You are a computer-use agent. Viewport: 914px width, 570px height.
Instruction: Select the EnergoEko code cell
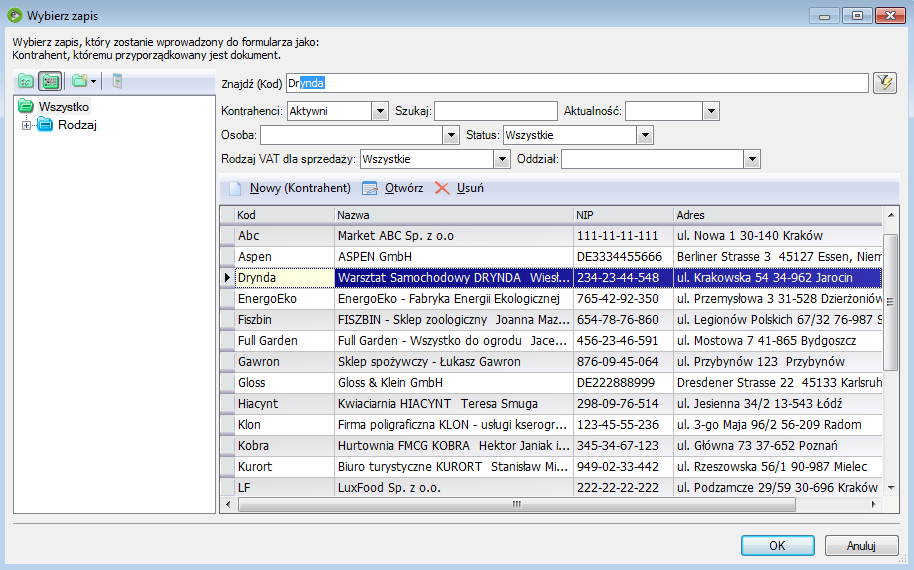click(284, 298)
